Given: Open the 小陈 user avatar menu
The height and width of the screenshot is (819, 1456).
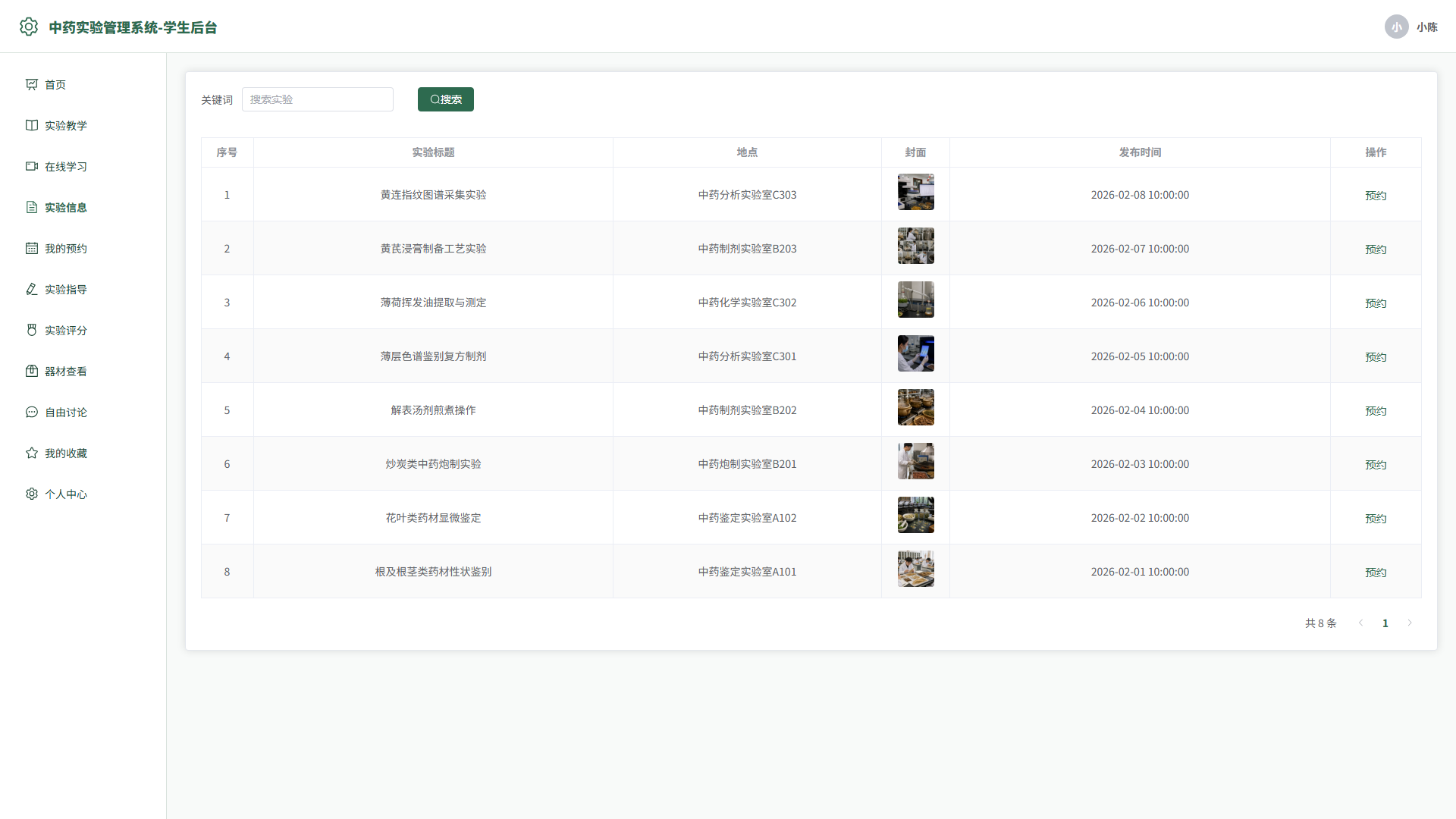Looking at the screenshot, I should [x=1397, y=27].
